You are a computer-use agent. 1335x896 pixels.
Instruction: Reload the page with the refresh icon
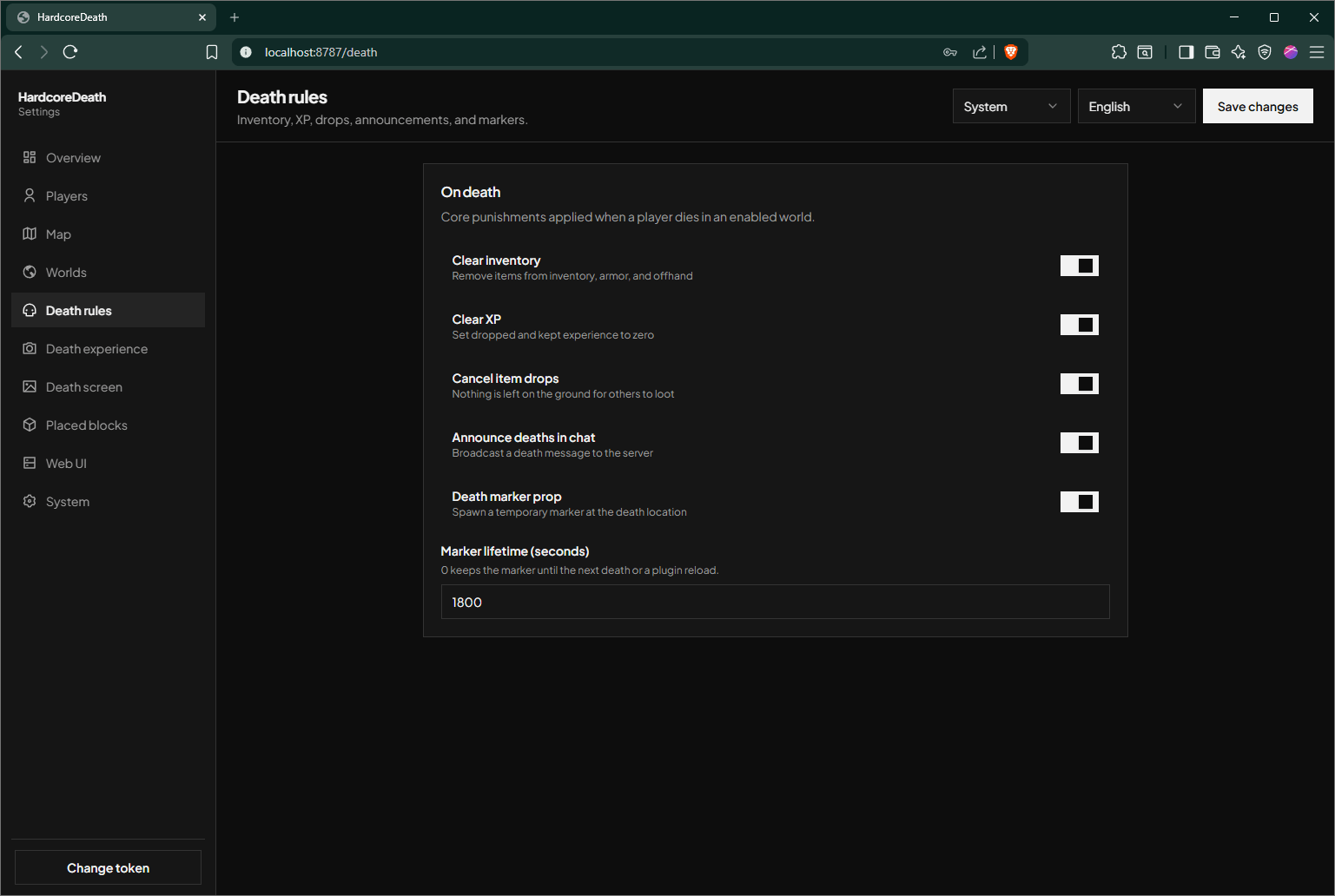(x=70, y=52)
